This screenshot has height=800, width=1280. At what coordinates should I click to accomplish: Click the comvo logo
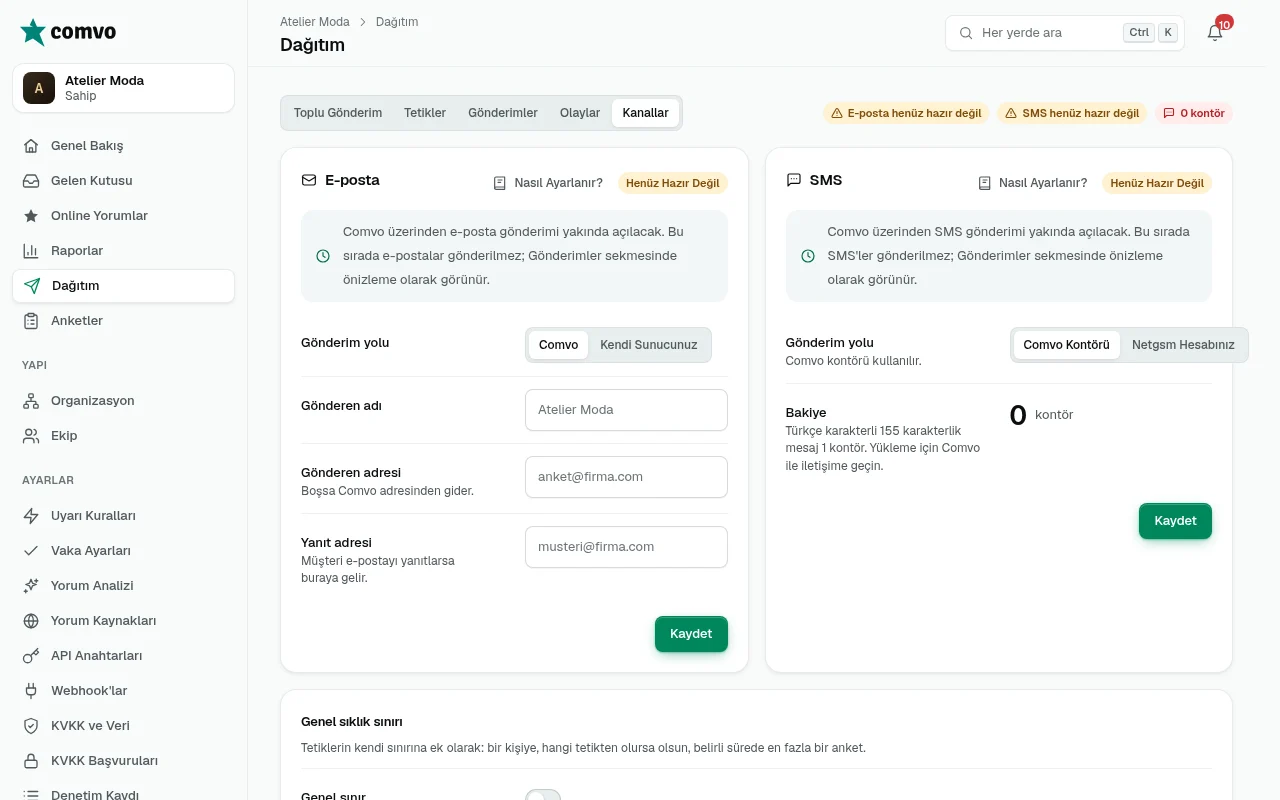click(x=68, y=32)
